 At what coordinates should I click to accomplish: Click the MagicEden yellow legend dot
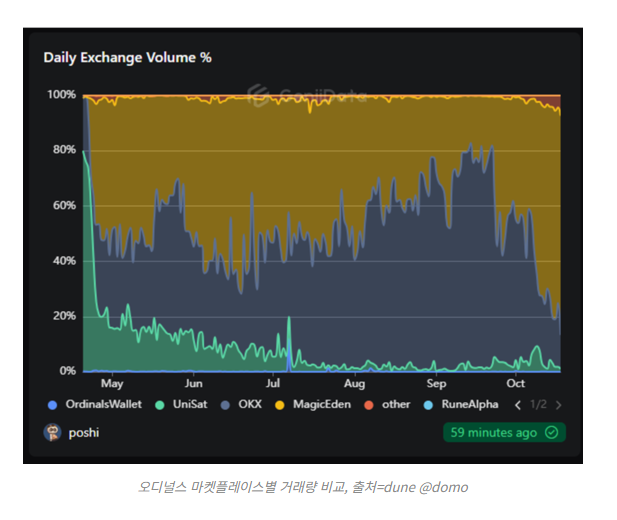click(279, 405)
